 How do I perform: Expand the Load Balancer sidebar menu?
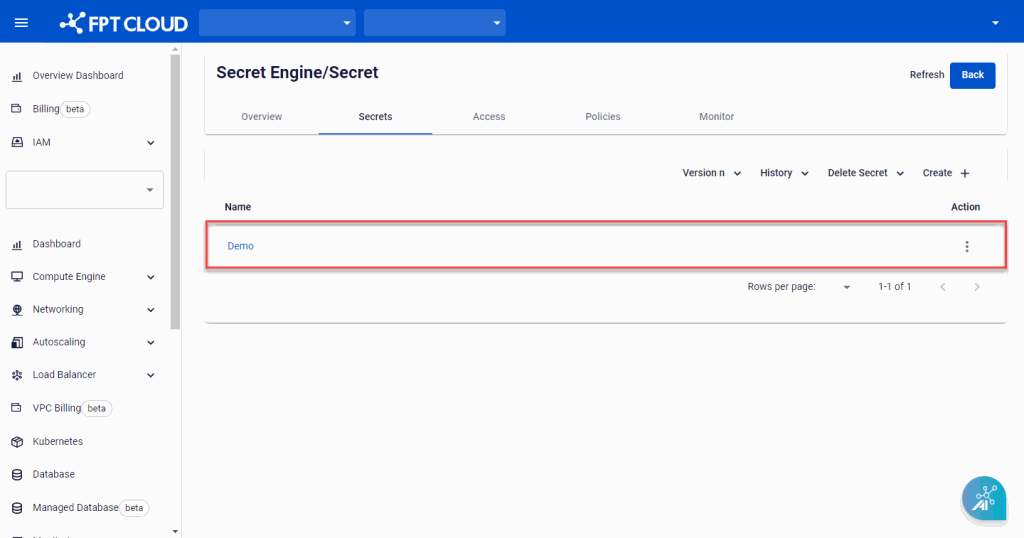(x=150, y=375)
